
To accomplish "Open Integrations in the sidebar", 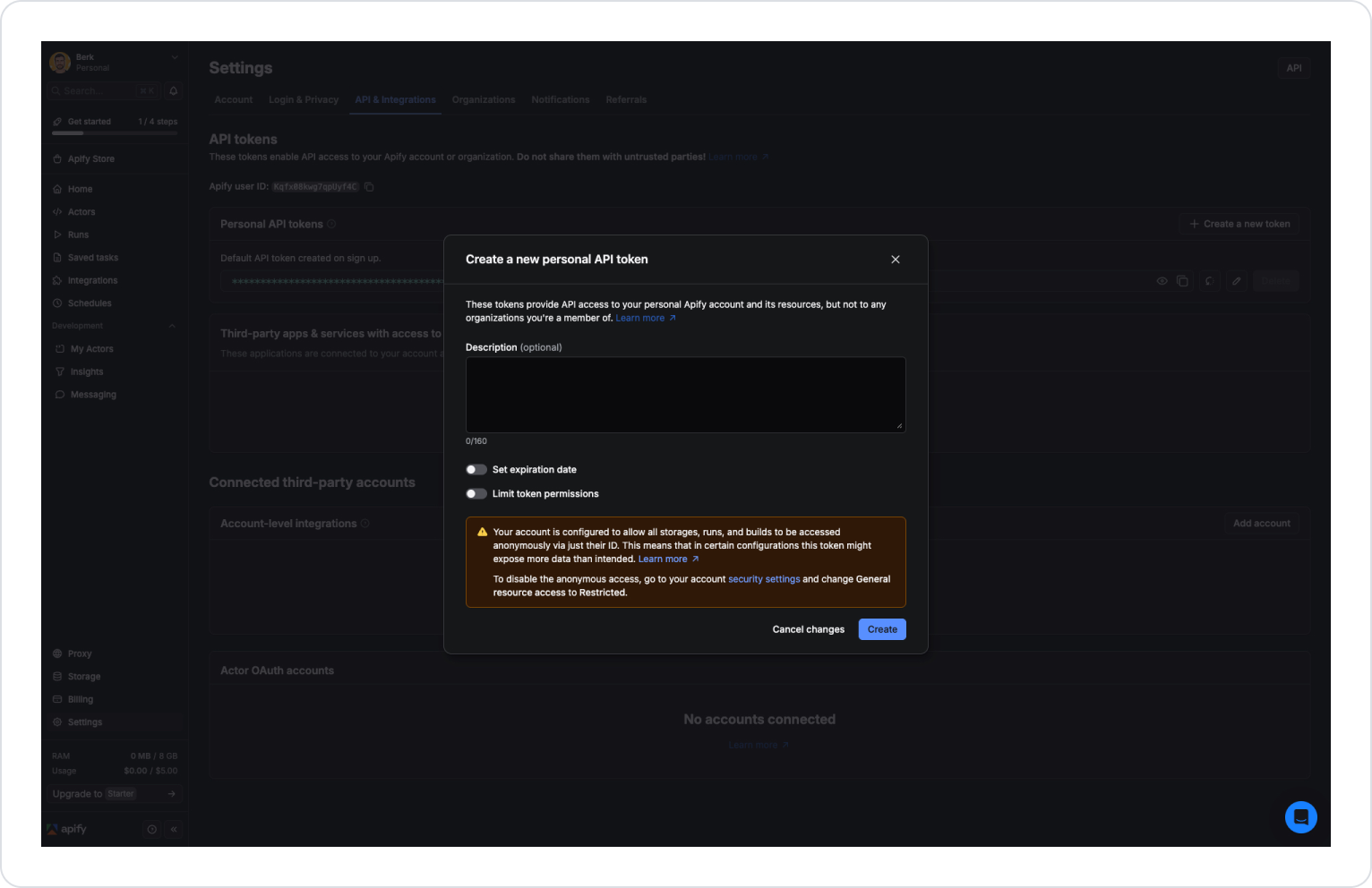I will (x=93, y=281).
